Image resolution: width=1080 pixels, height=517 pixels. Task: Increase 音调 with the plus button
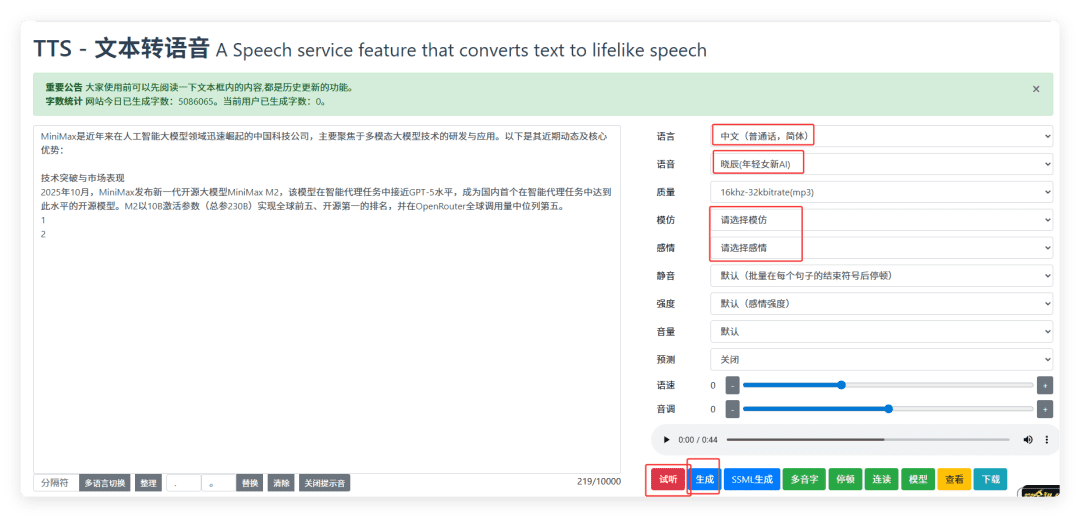[1045, 409]
